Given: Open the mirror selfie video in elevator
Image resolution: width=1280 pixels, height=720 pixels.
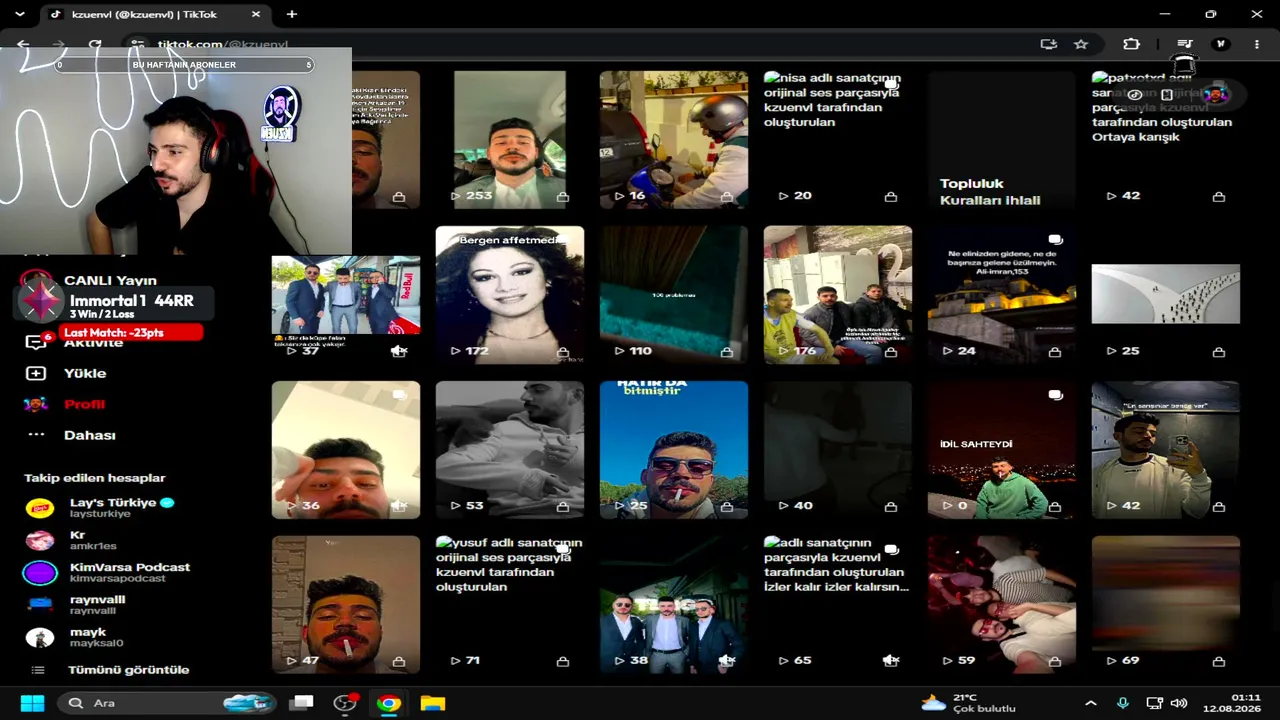Looking at the screenshot, I should coord(1166,450).
